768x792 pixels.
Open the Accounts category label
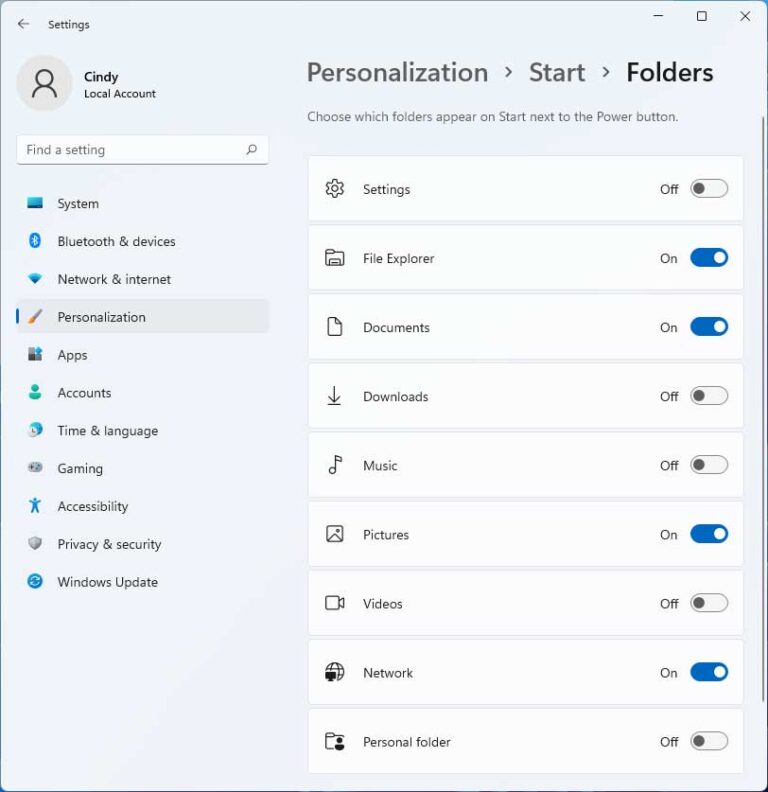click(x=84, y=392)
